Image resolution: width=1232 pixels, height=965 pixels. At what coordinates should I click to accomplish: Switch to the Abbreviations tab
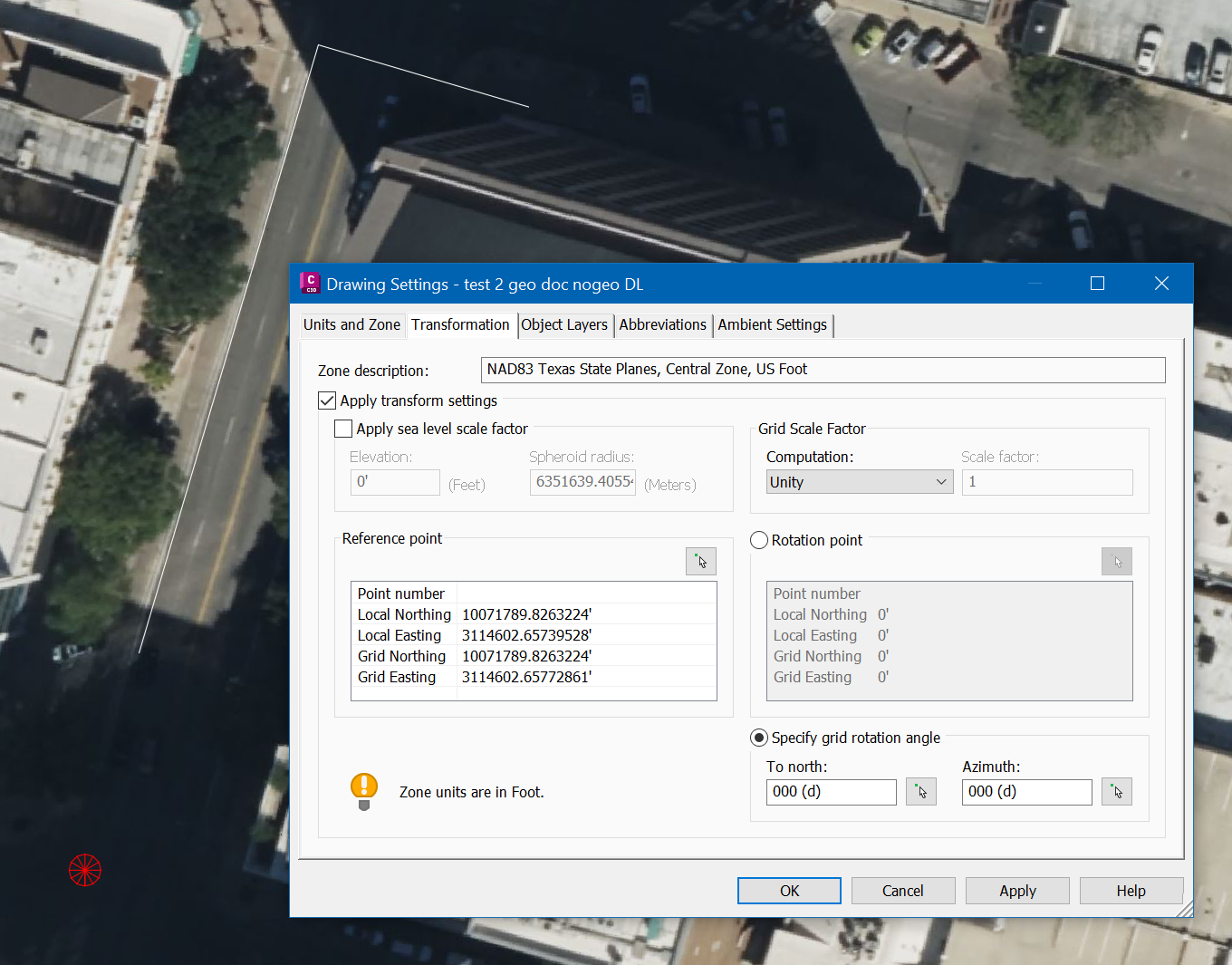(663, 324)
